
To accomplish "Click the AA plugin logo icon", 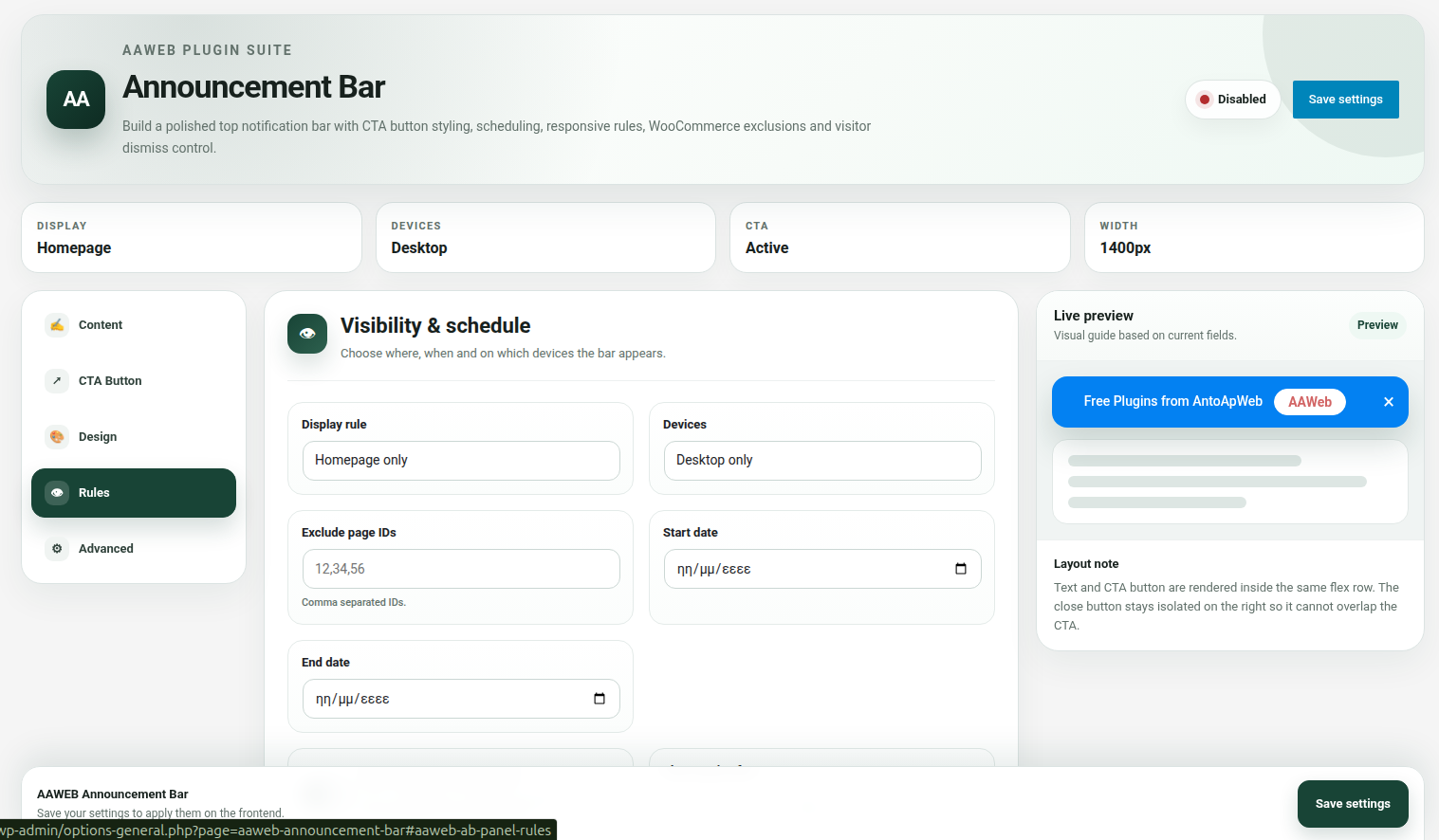I will point(76,100).
